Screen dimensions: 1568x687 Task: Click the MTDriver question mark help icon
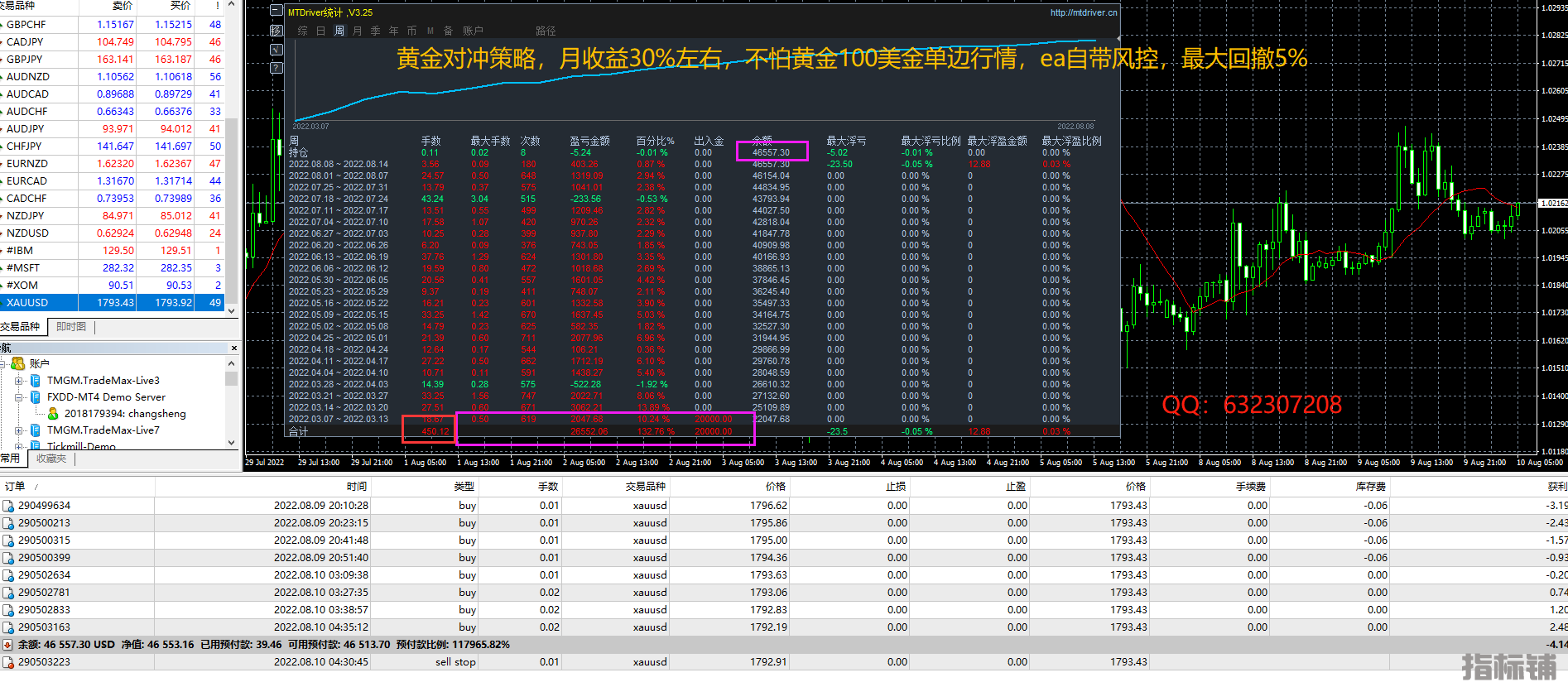[x=277, y=68]
